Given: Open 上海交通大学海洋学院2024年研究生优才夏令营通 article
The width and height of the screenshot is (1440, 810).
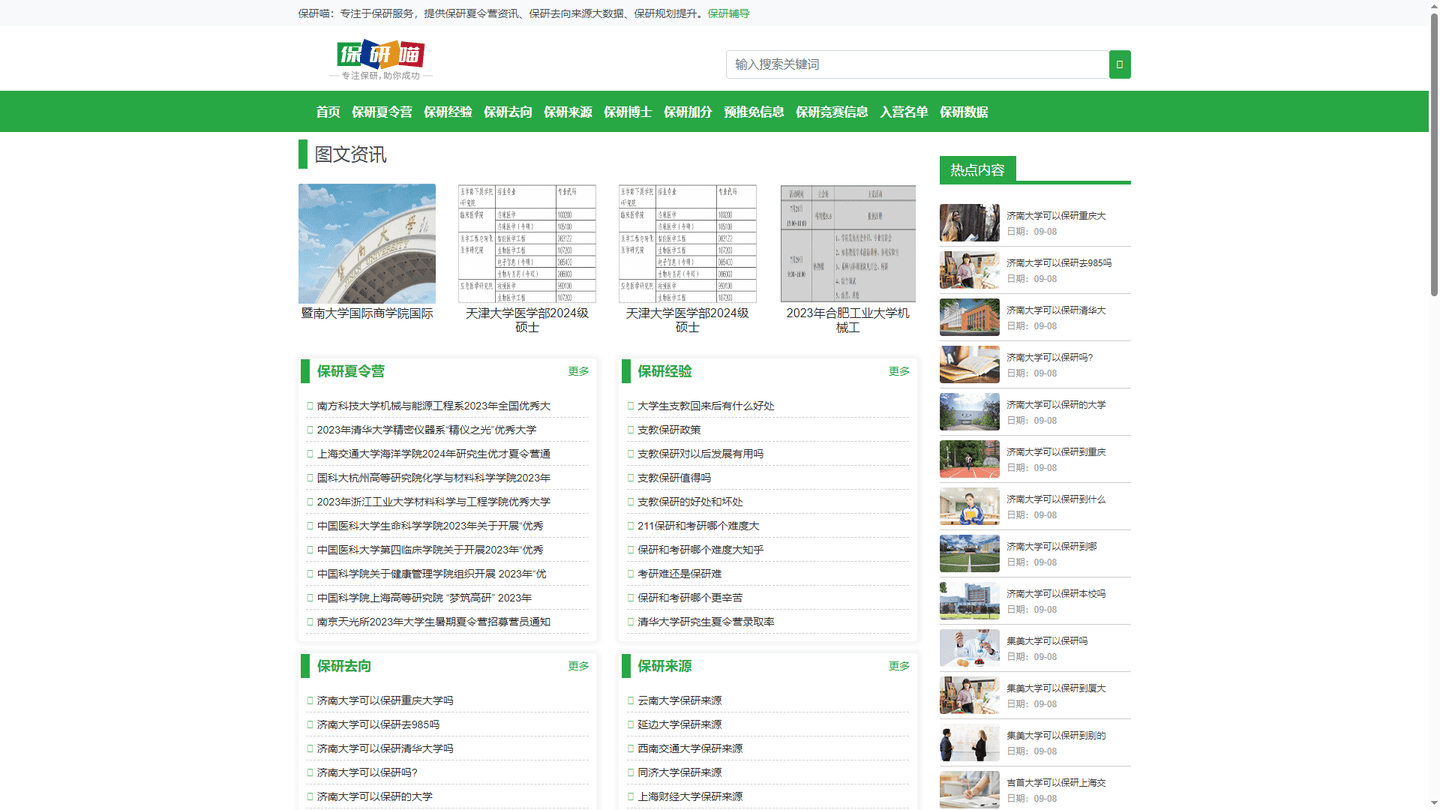Looking at the screenshot, I should [x=434, y=454].
